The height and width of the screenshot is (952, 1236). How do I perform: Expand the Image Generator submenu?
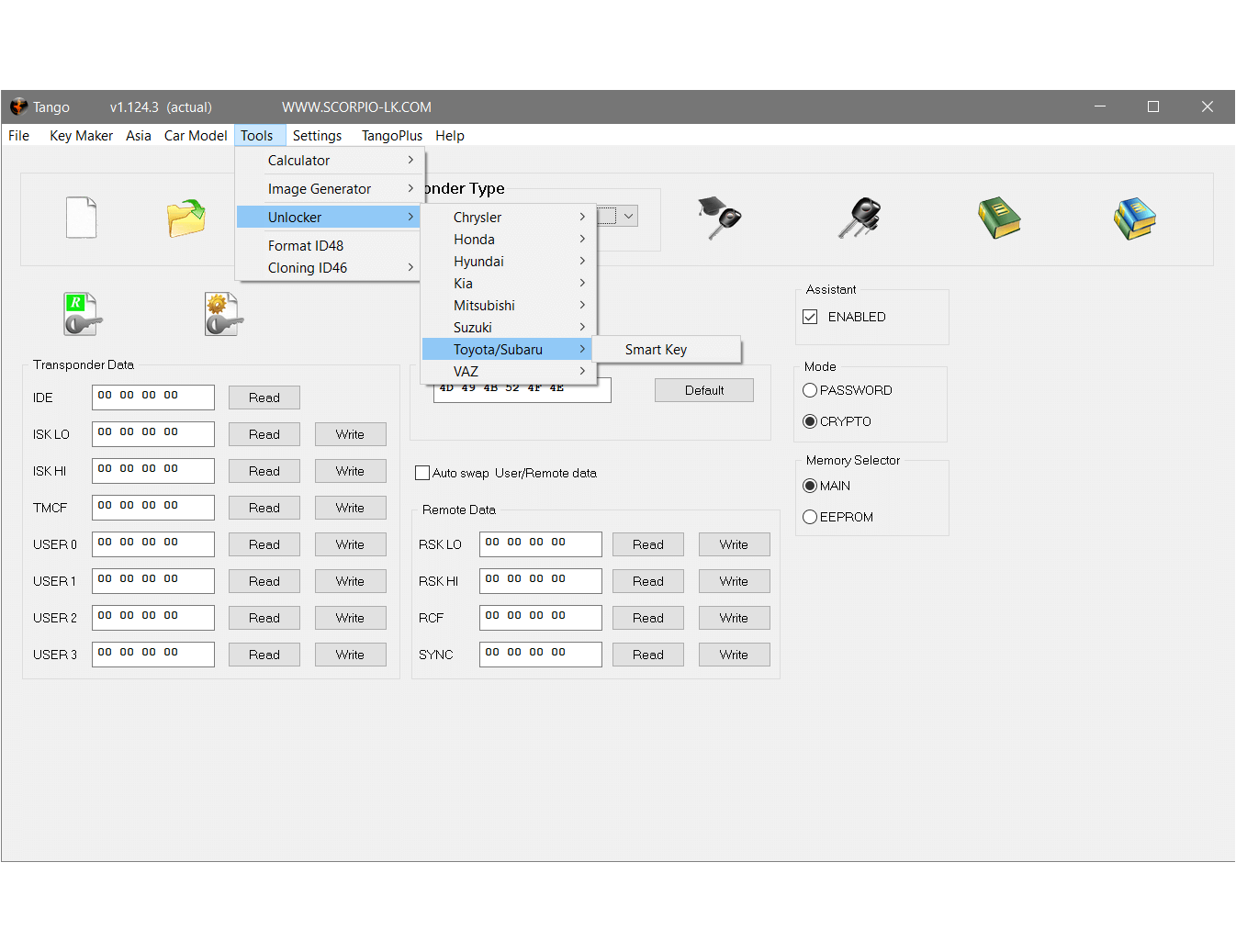[x=330, y=188]
